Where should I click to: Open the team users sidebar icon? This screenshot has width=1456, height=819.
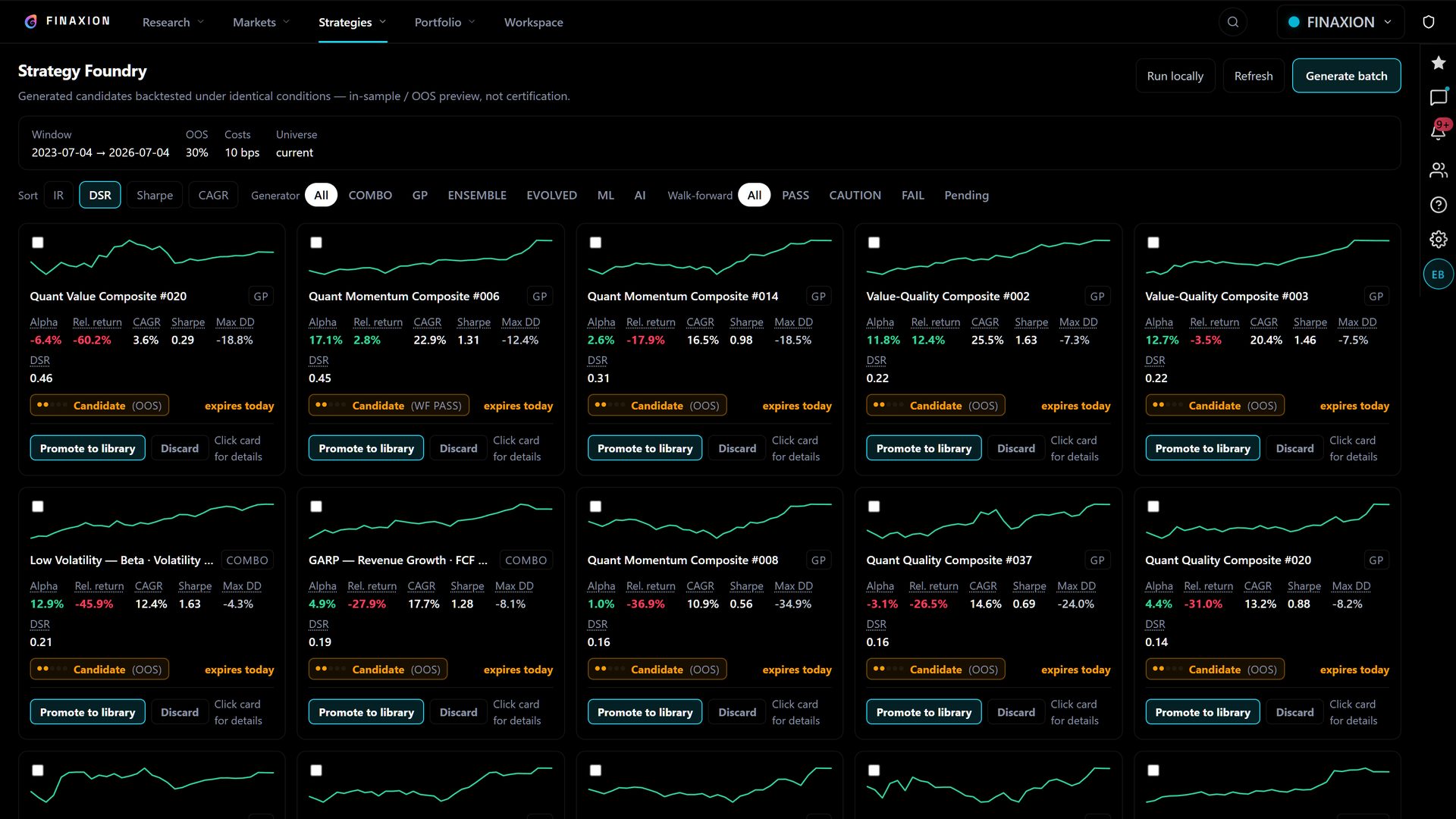pos(1438,170)
